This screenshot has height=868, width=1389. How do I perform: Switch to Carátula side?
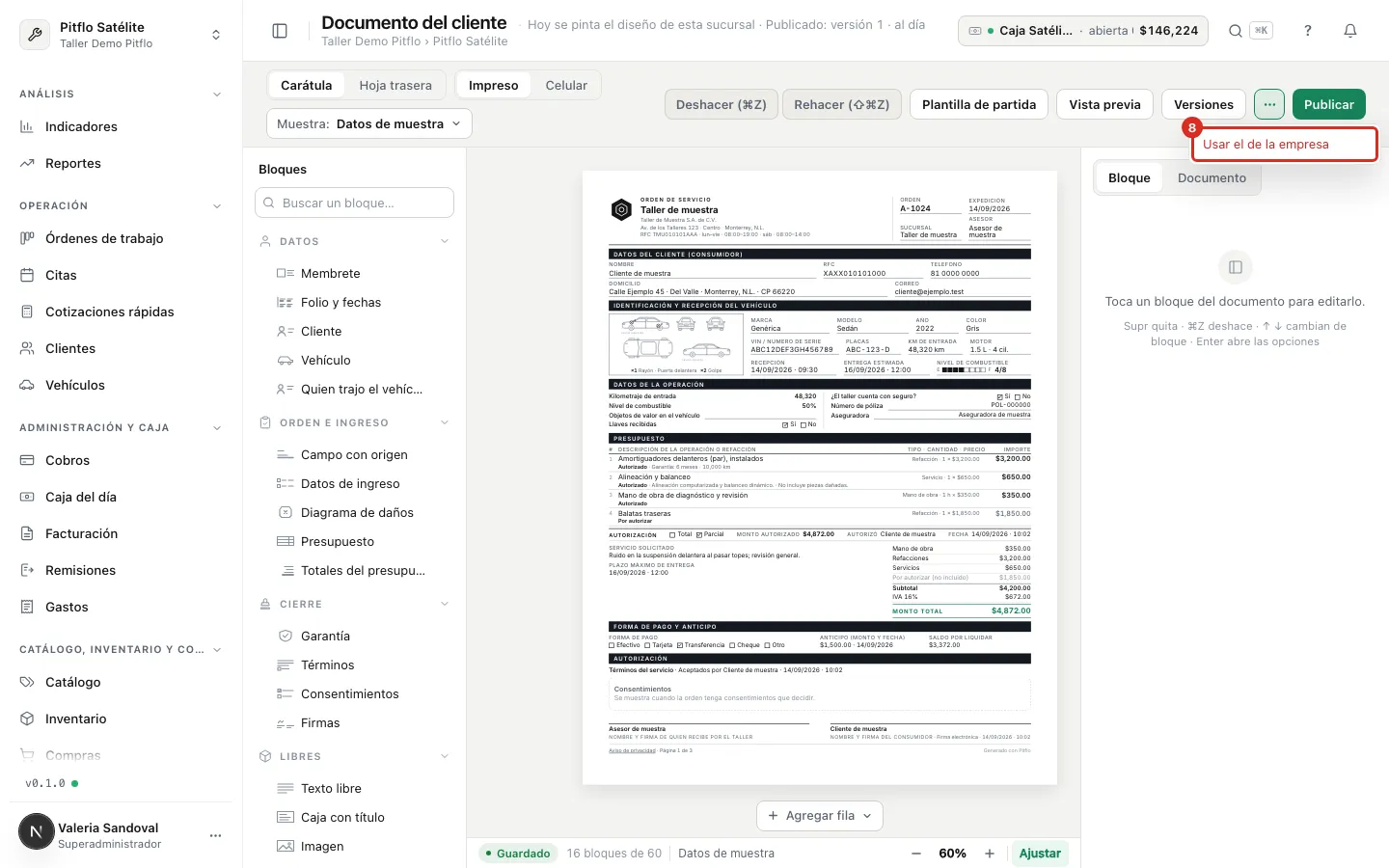click(x=307, y=85)
